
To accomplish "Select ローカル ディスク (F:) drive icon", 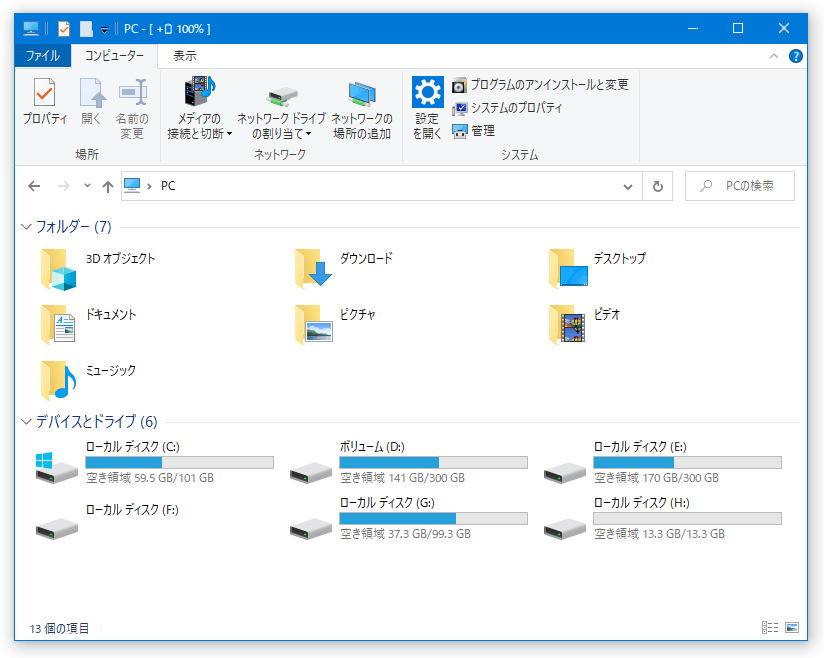I will tap(57, 528).
